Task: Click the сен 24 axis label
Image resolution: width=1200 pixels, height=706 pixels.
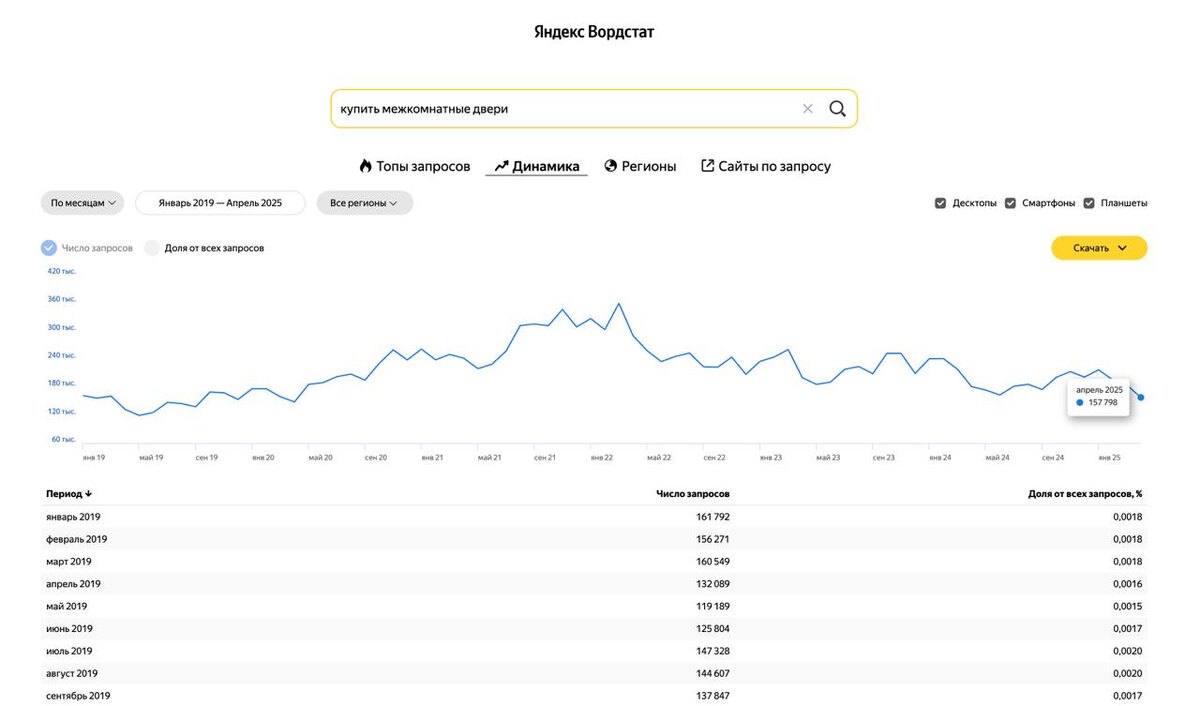Action: coord(1053,457)
